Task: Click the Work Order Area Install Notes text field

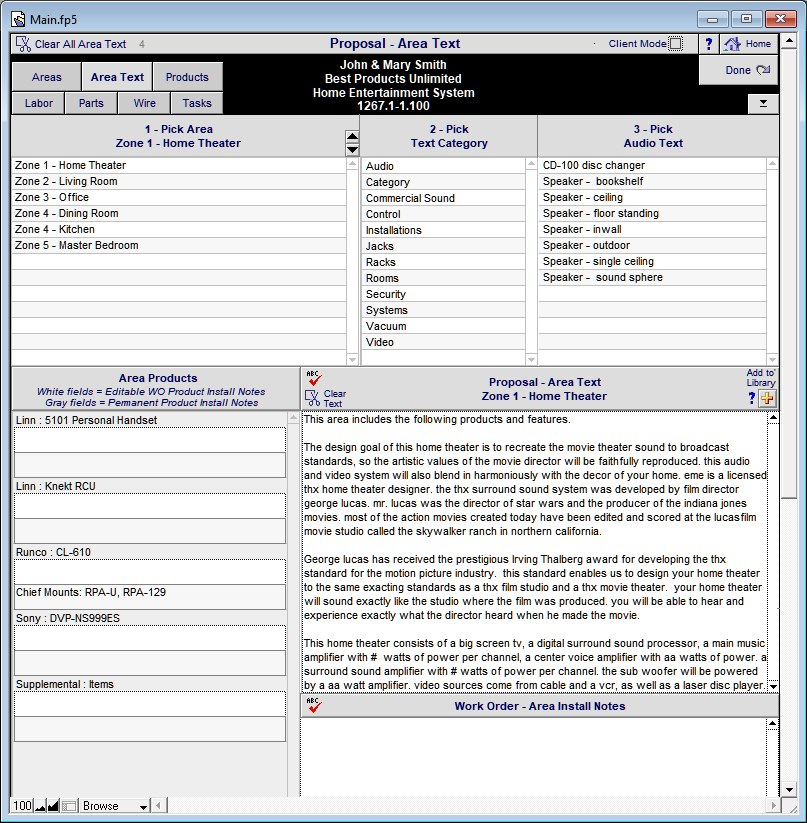Action: tap(534, 757)
